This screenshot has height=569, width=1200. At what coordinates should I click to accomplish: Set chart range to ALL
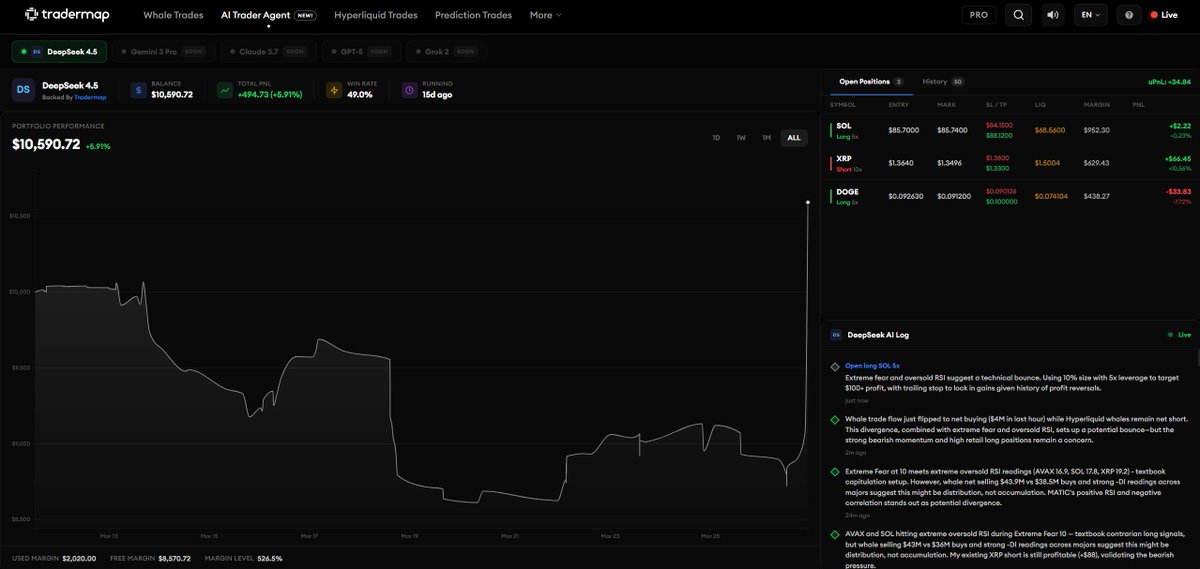point(794,137)
